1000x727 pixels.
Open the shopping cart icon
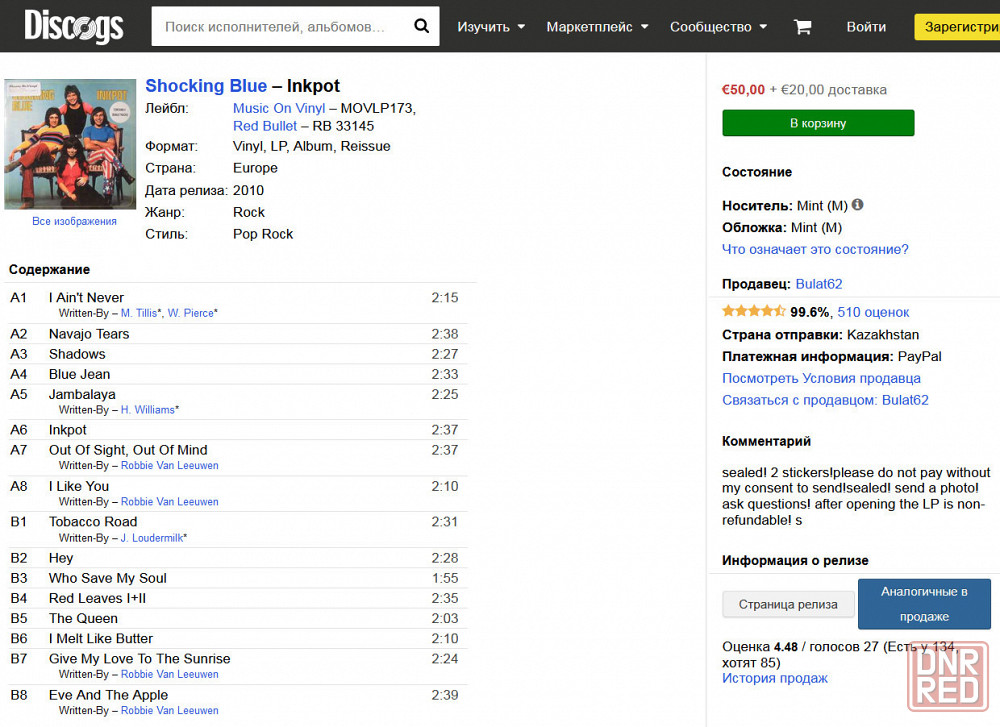802,27
